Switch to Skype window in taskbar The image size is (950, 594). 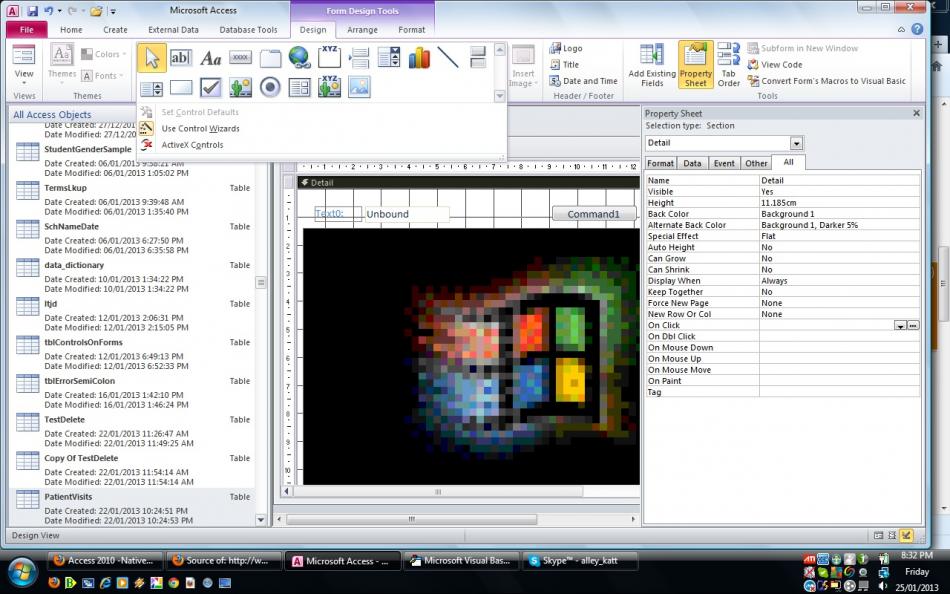point(580,561)
